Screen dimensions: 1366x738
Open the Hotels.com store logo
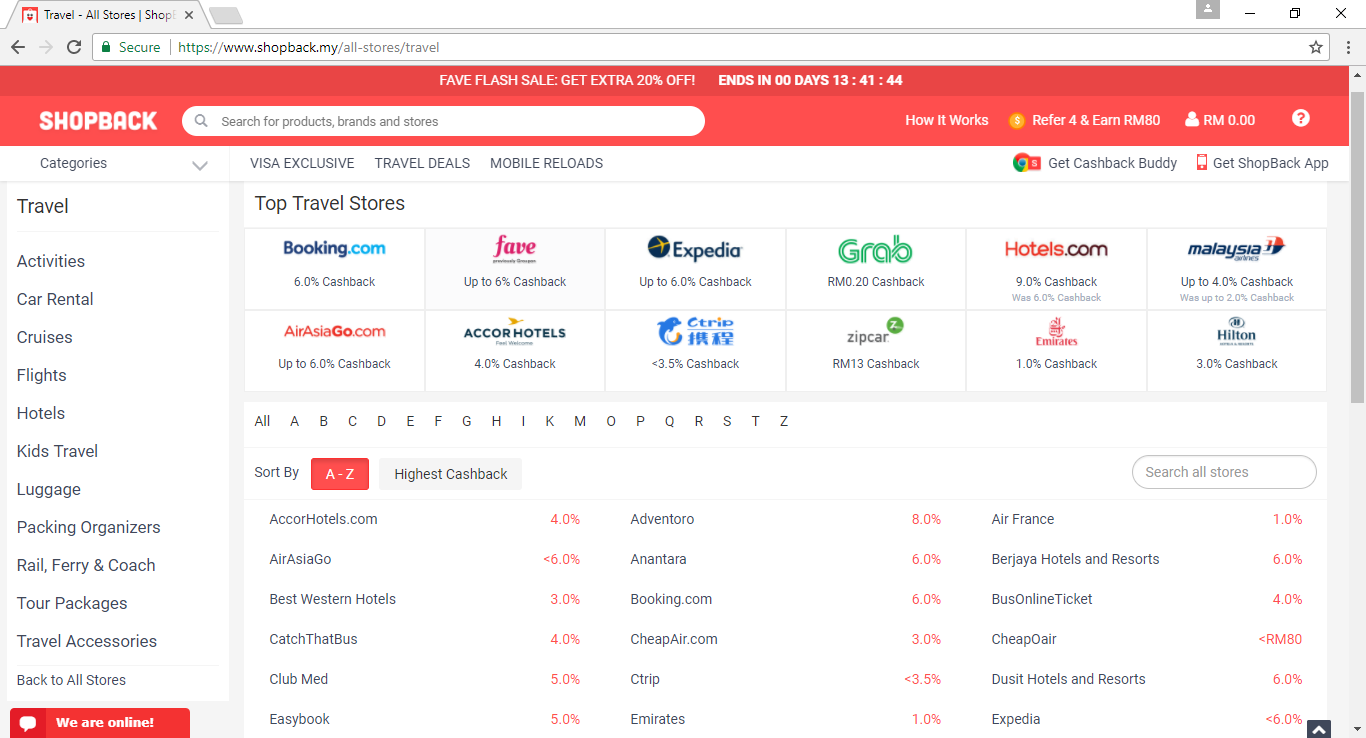click(1056, 249)
